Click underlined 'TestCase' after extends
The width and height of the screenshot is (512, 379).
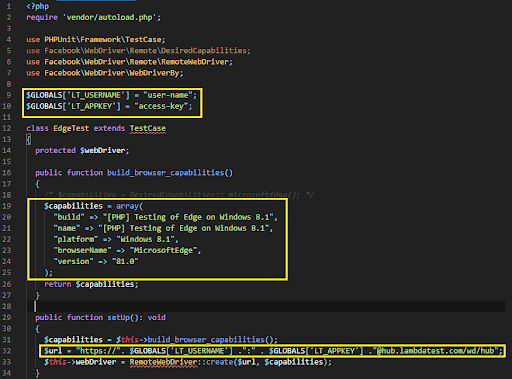[x=148, y=128]
